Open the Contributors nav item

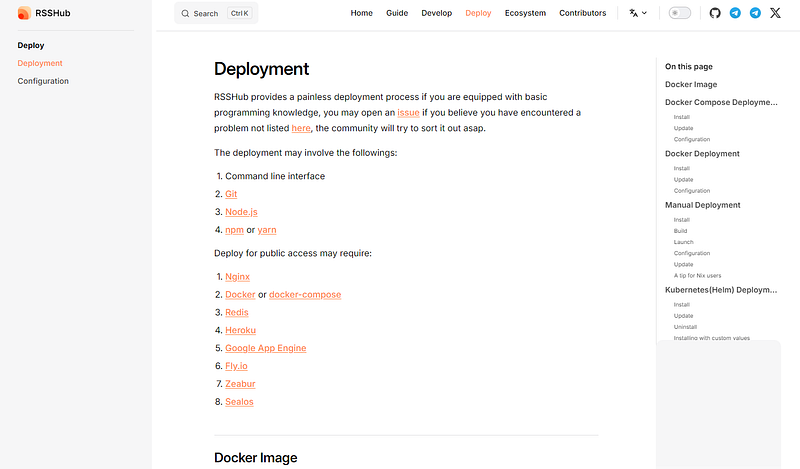pyautogui.click(x=583, y=13)
